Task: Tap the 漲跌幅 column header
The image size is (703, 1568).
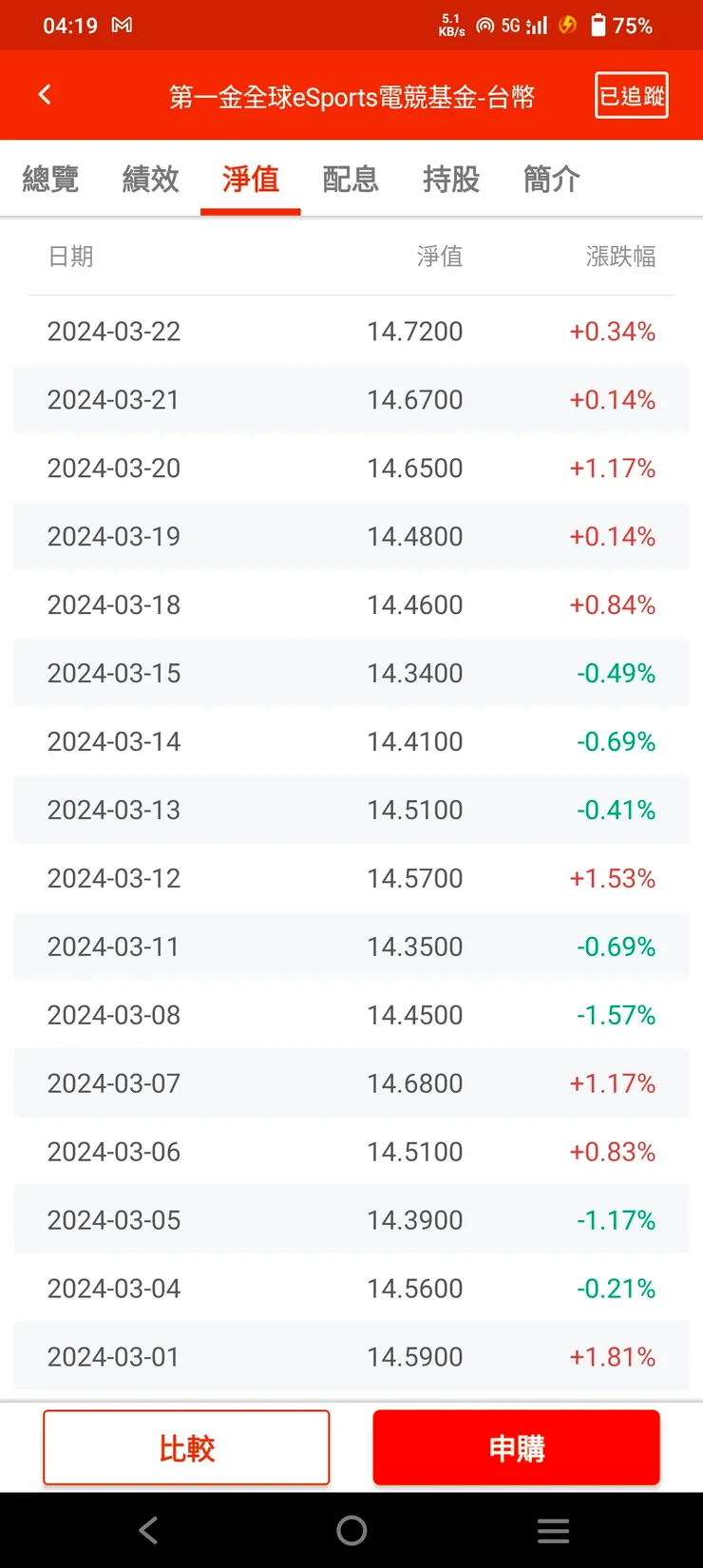Action: pos(620,257)
